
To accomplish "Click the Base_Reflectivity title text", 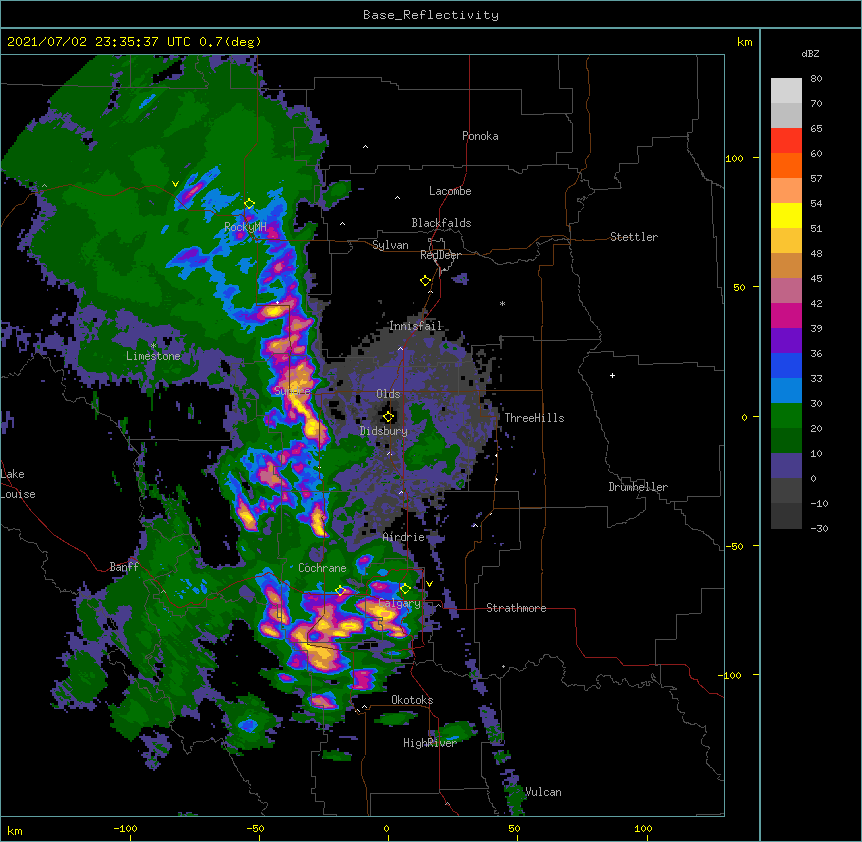I will (431, 15).
